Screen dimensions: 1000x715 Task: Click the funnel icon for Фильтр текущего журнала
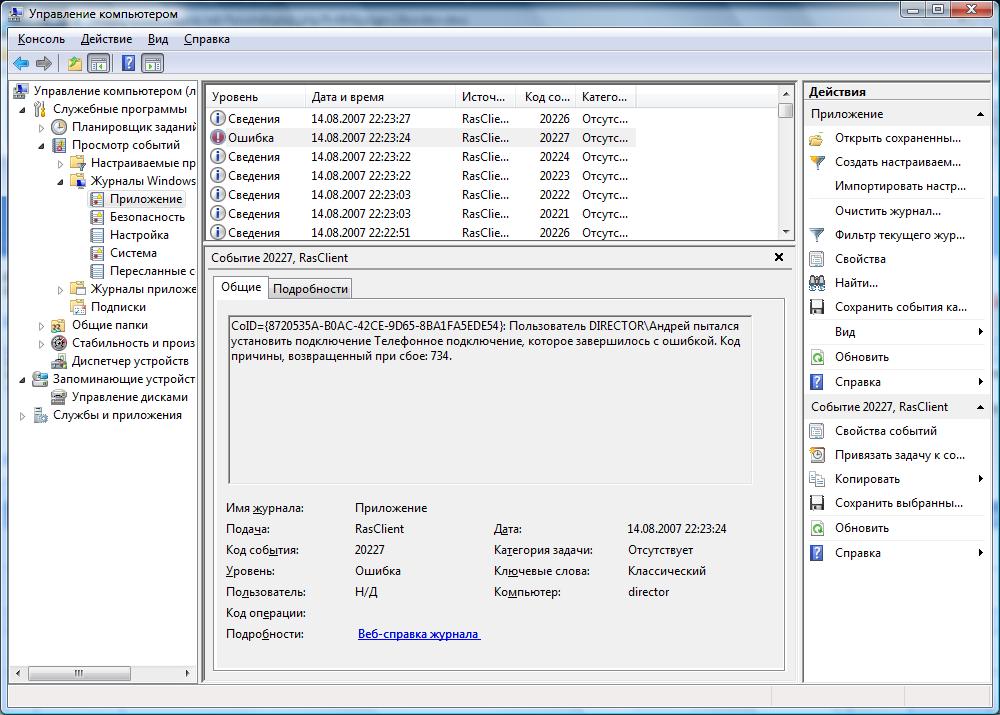click(817, 235)
